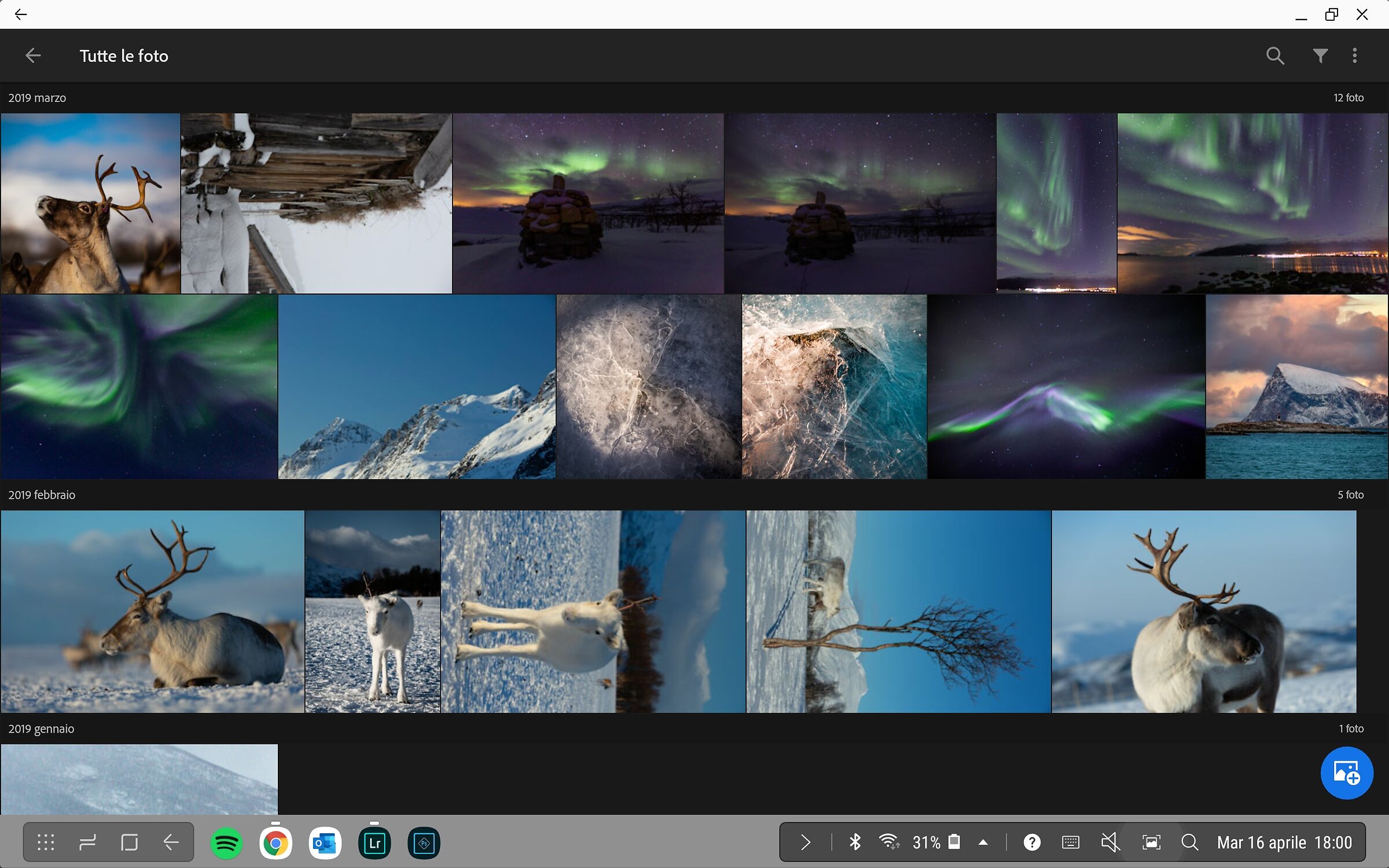This screenshot has width=1389, height=868.
Task: Open the 2019 febbraio section header
Action: [42, 495]
